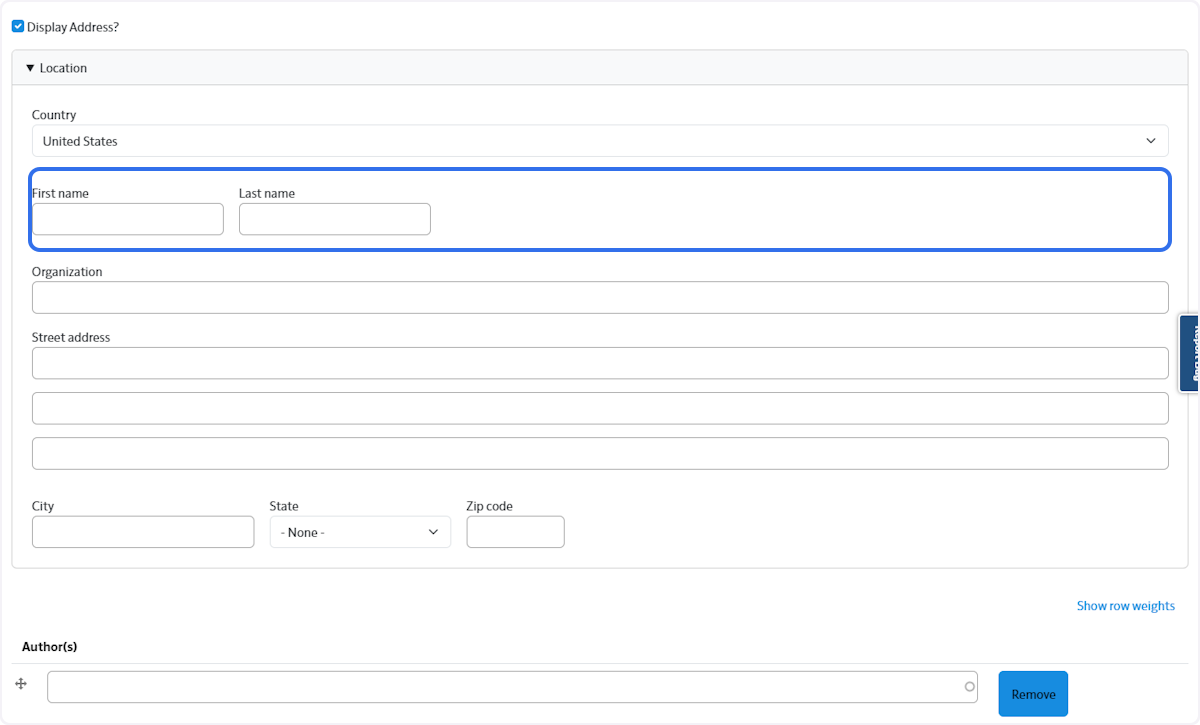Uncheck the Display Address checkbox

coord(18,27)
